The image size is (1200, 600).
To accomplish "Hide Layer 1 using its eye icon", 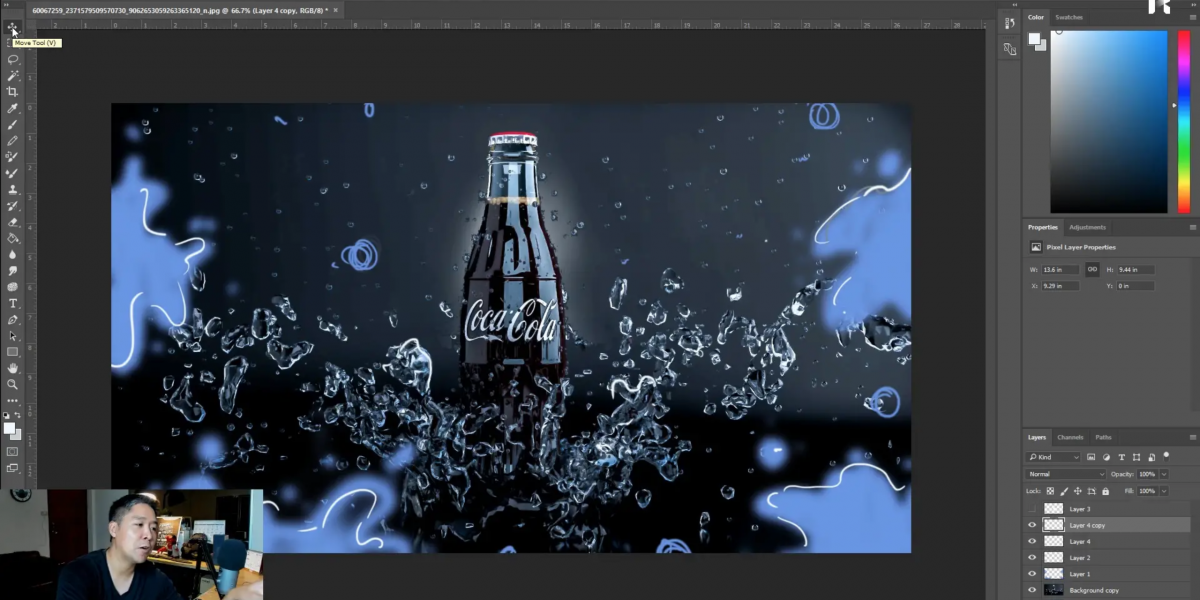I will tap(1032, 574).
